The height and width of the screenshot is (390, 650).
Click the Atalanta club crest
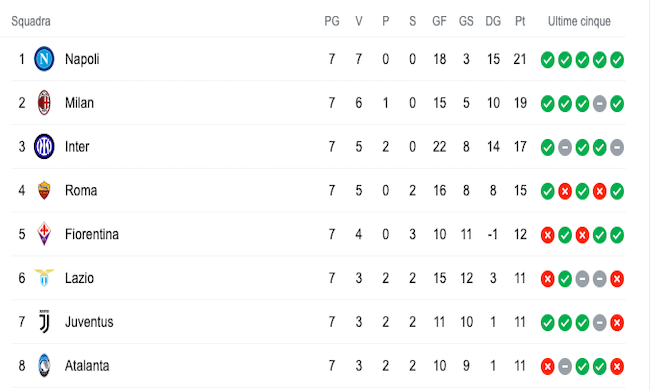(44, 366)
